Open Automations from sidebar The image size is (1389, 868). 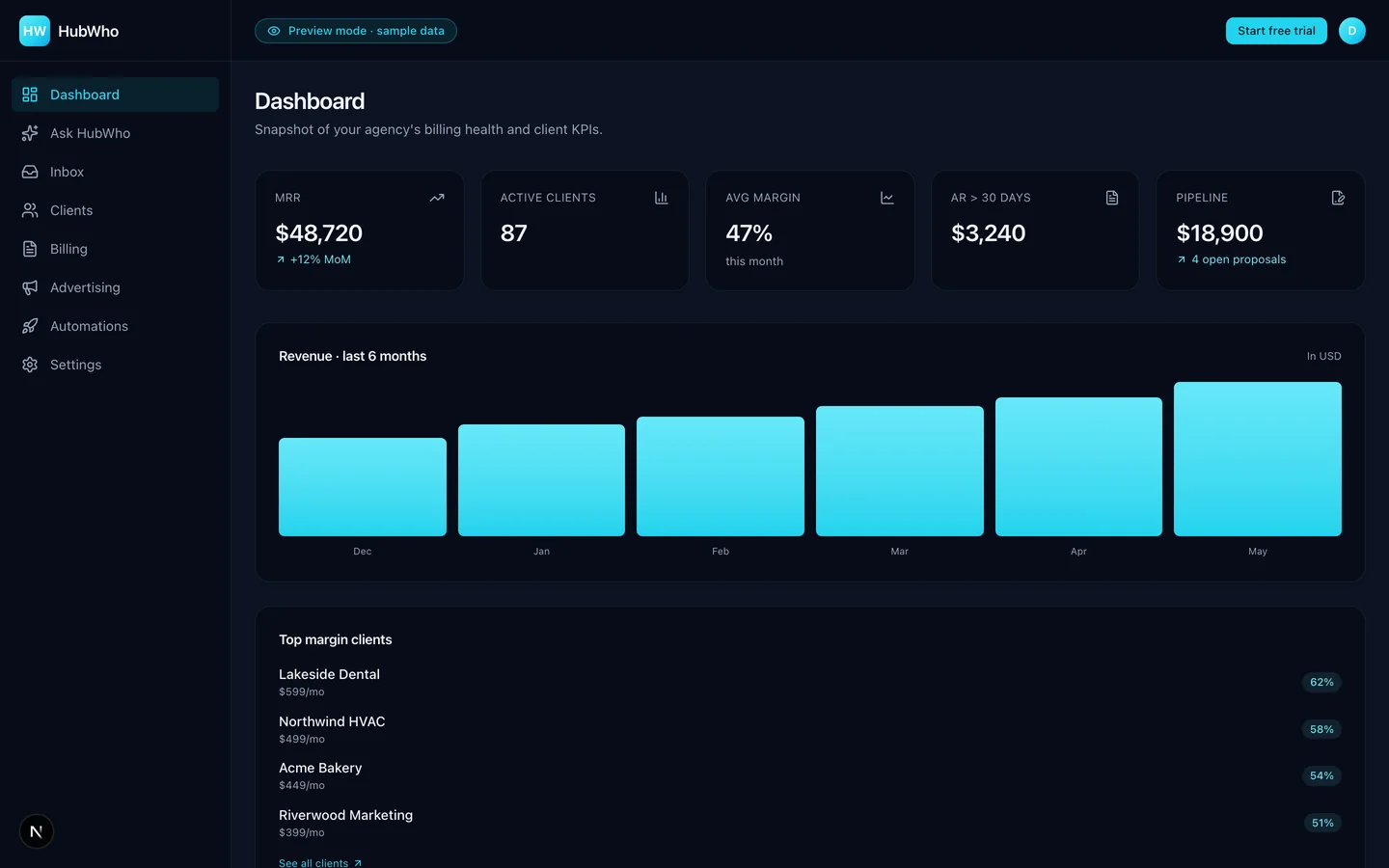(115, 326)
